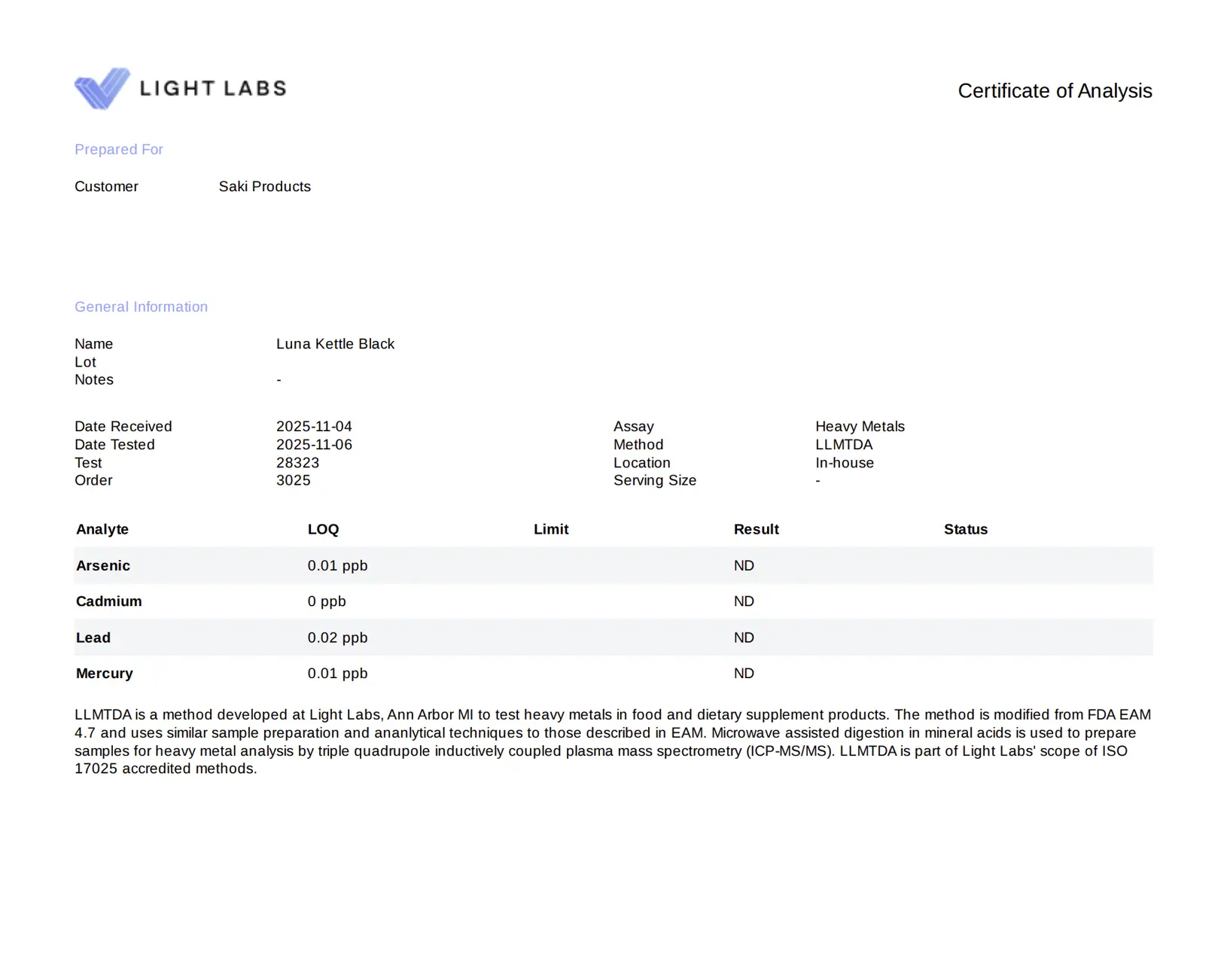Click the Status column header
Screen dimensions: 1227x980
coord(965,529)
